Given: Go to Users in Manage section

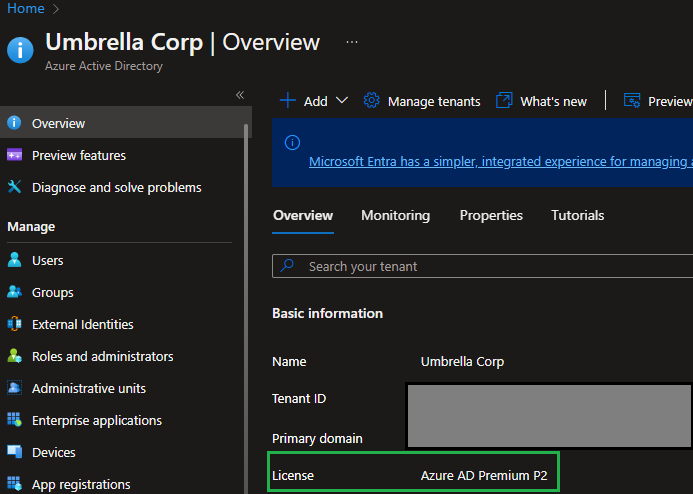Looking at the screenshot, I should [x=47, y=261].
